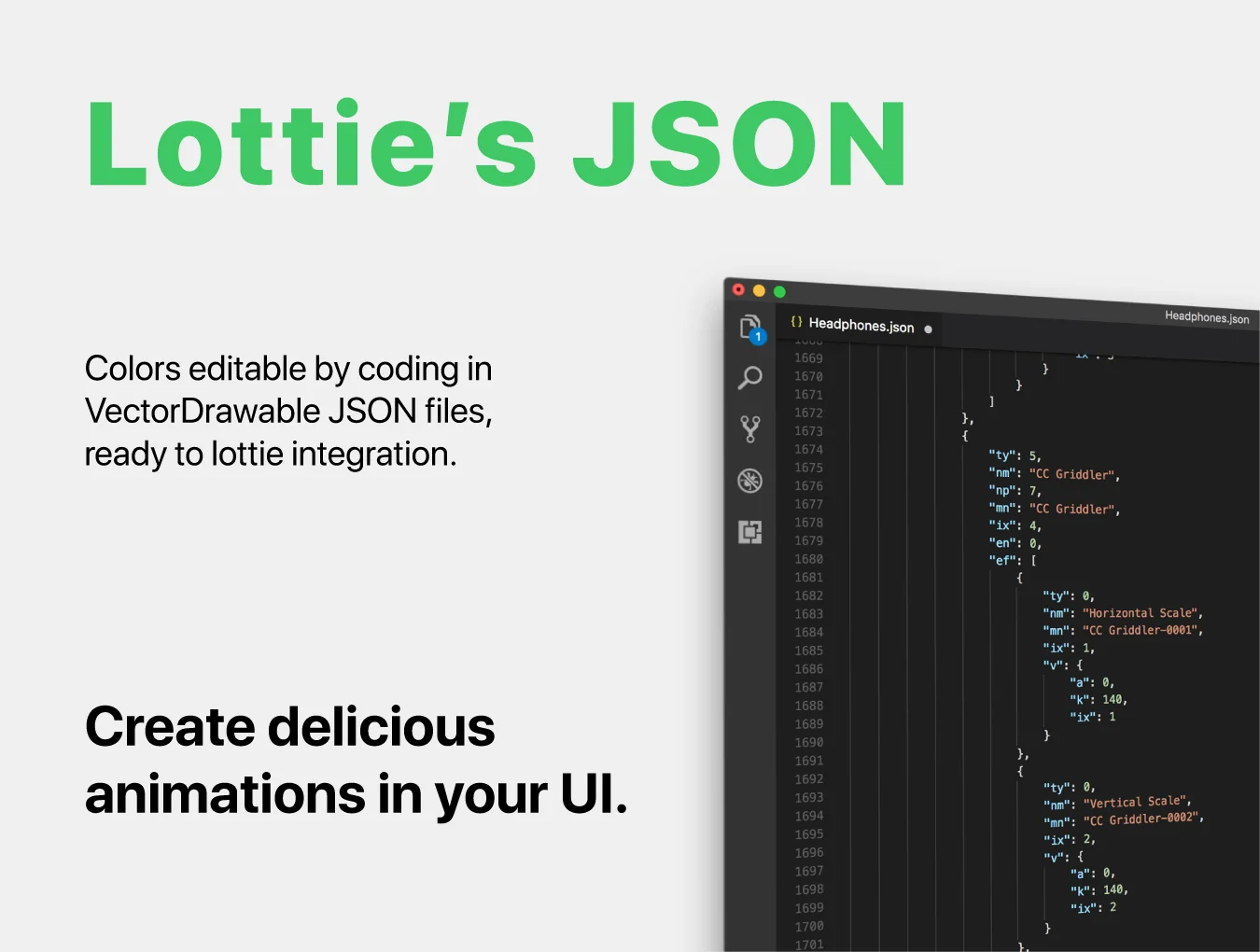Click the Headphones.json window title text

pos(1207,317)
